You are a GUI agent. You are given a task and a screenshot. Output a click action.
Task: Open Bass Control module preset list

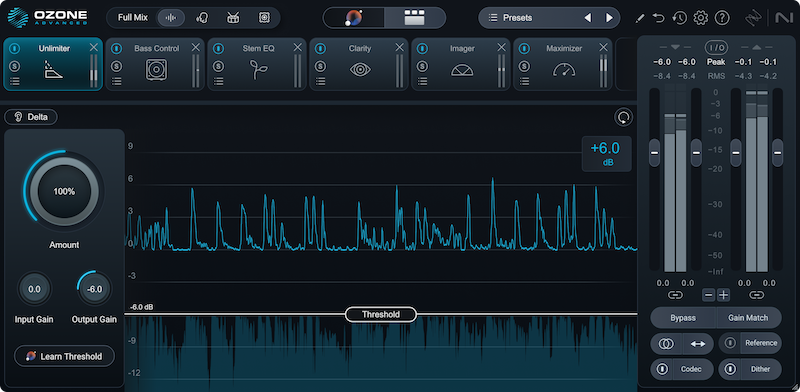click(117, 81)
